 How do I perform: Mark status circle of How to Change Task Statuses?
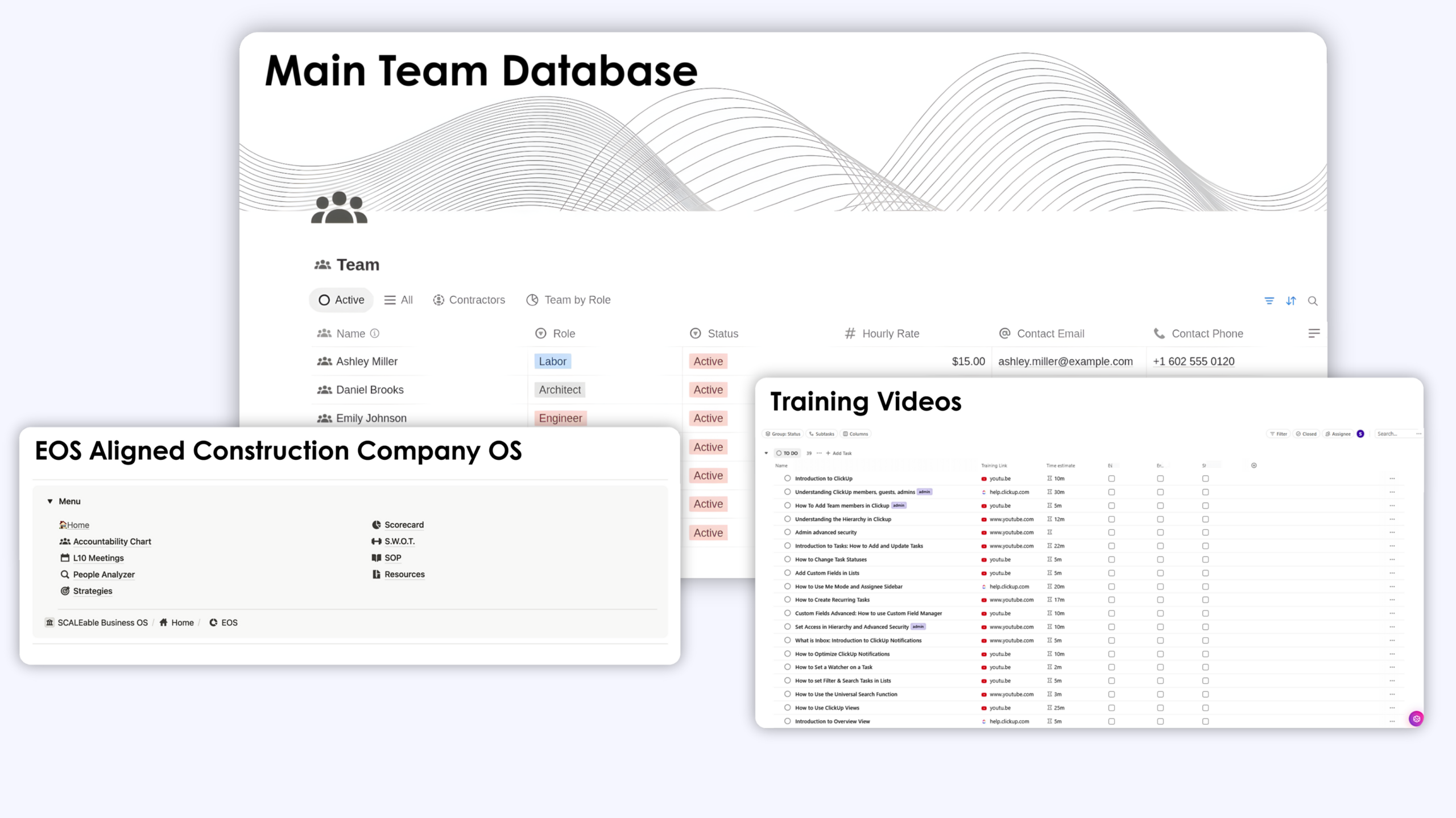coord(788,559)
